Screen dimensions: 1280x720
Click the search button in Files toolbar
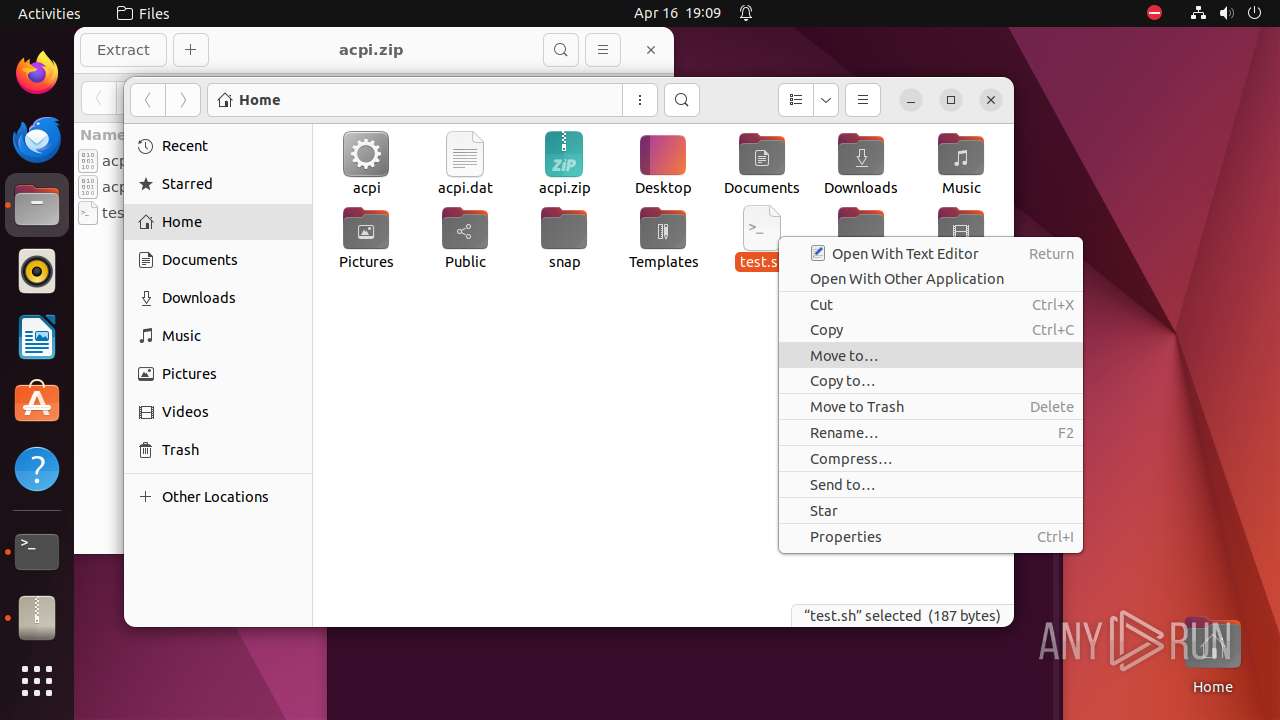[681, 100]
